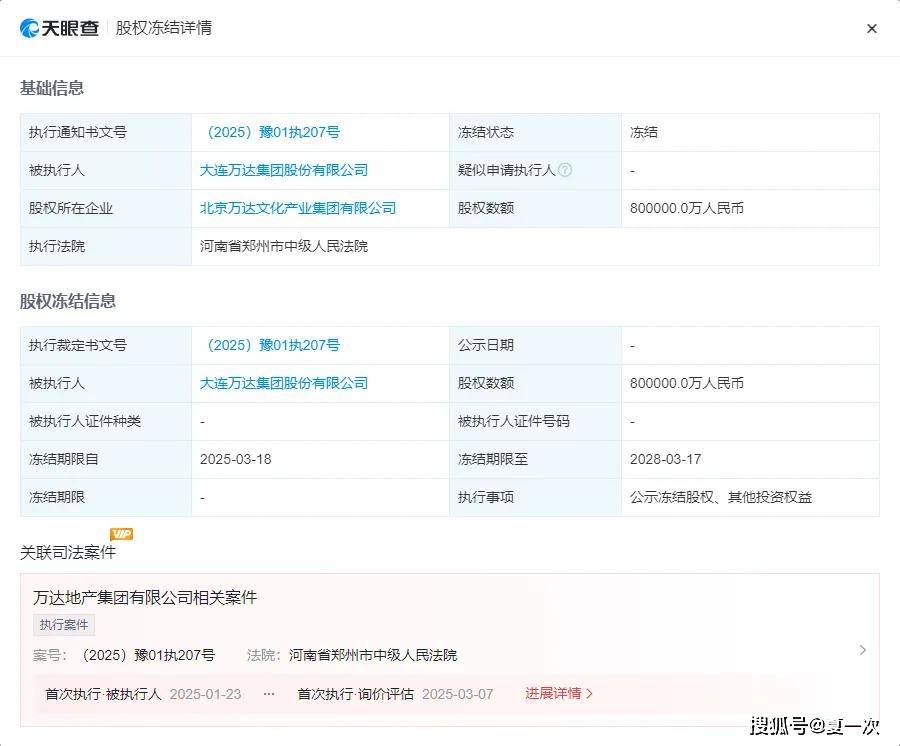This screenshot has height=746, width=900.
Task: Click the ellipsis between case progress steps
Action: [x=269, y=694]
